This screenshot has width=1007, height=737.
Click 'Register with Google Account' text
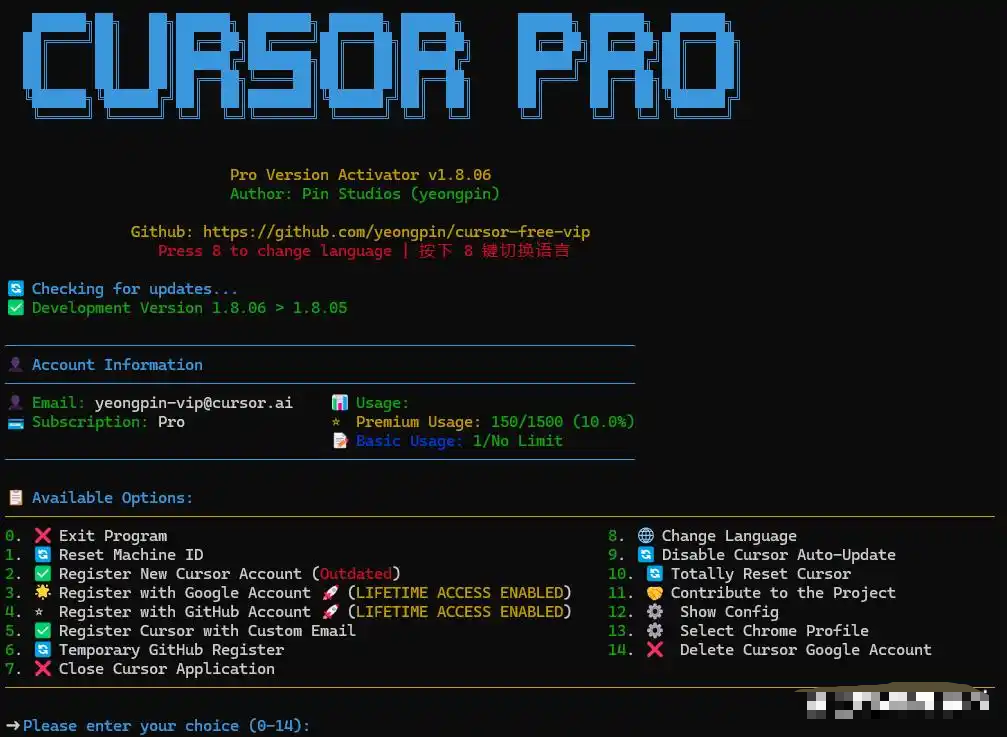pyautogui.click(x=185, y=593)
